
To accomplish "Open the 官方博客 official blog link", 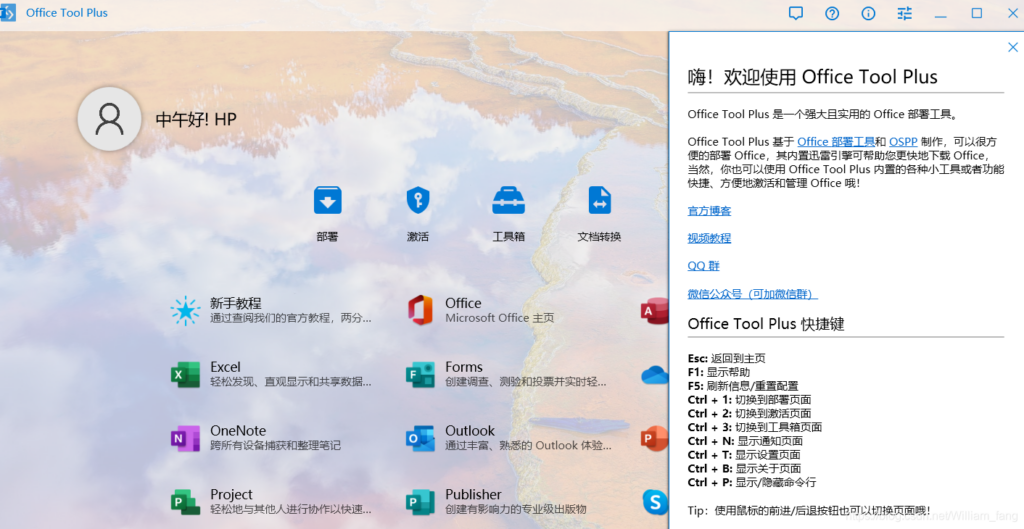I will 709,211.
